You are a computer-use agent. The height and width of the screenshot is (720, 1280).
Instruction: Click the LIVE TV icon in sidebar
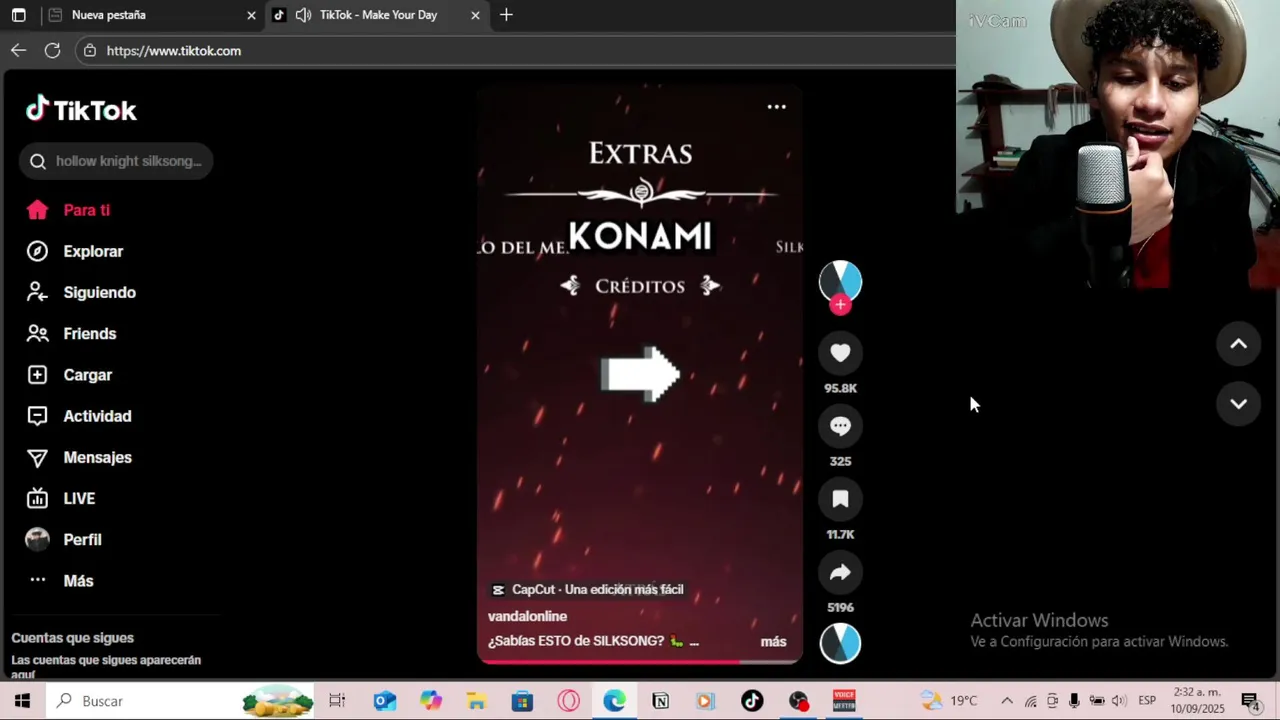coord(37,498)
